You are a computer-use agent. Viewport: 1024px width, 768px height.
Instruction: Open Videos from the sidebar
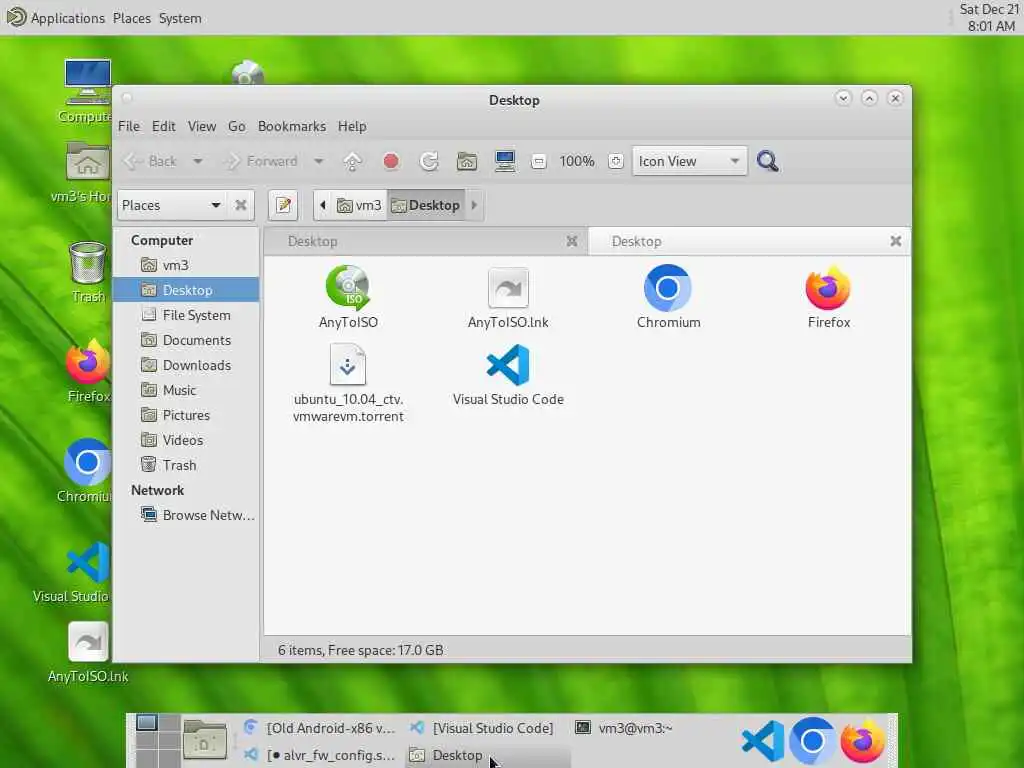tap(186, 440)
